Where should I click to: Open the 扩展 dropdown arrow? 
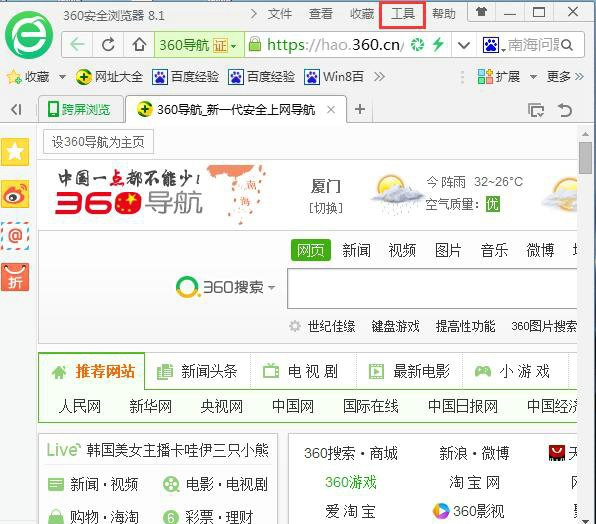coord(533,77)
